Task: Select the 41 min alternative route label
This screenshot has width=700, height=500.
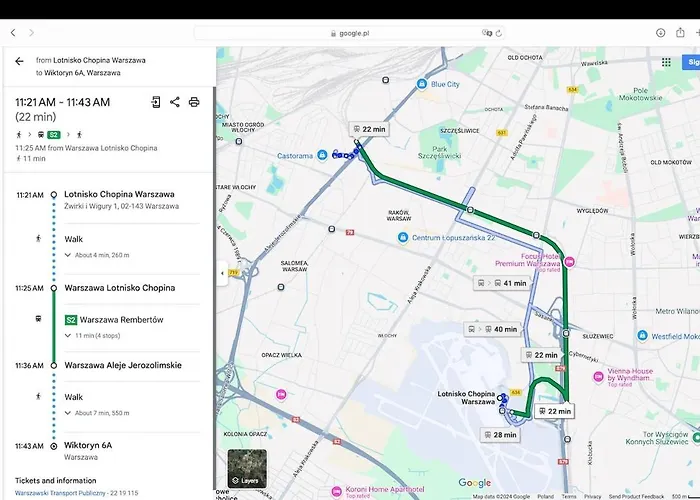Action: pos(502,283)
